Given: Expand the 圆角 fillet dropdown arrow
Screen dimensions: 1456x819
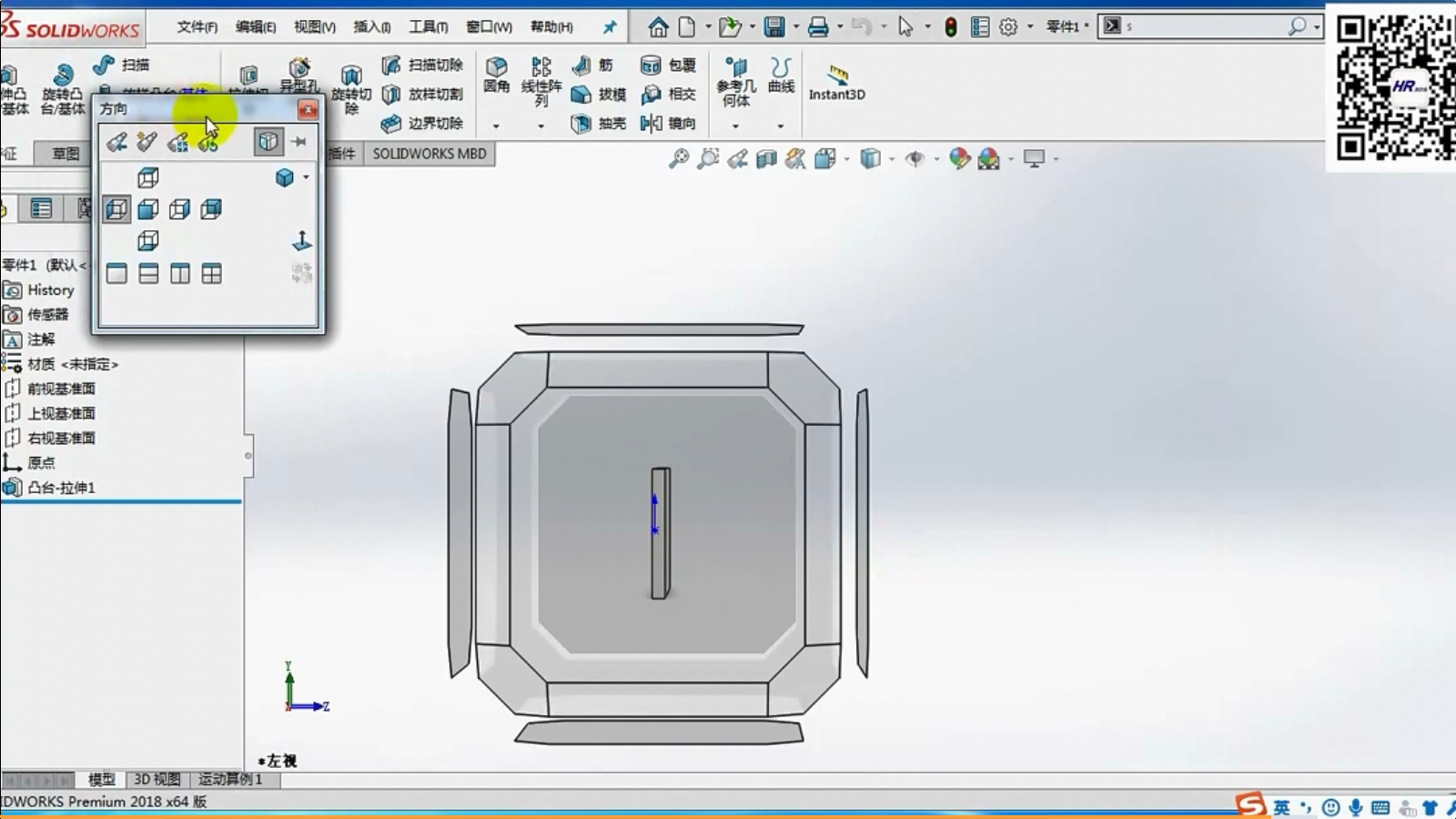Looking at the screenshot, I should point(496,126).
